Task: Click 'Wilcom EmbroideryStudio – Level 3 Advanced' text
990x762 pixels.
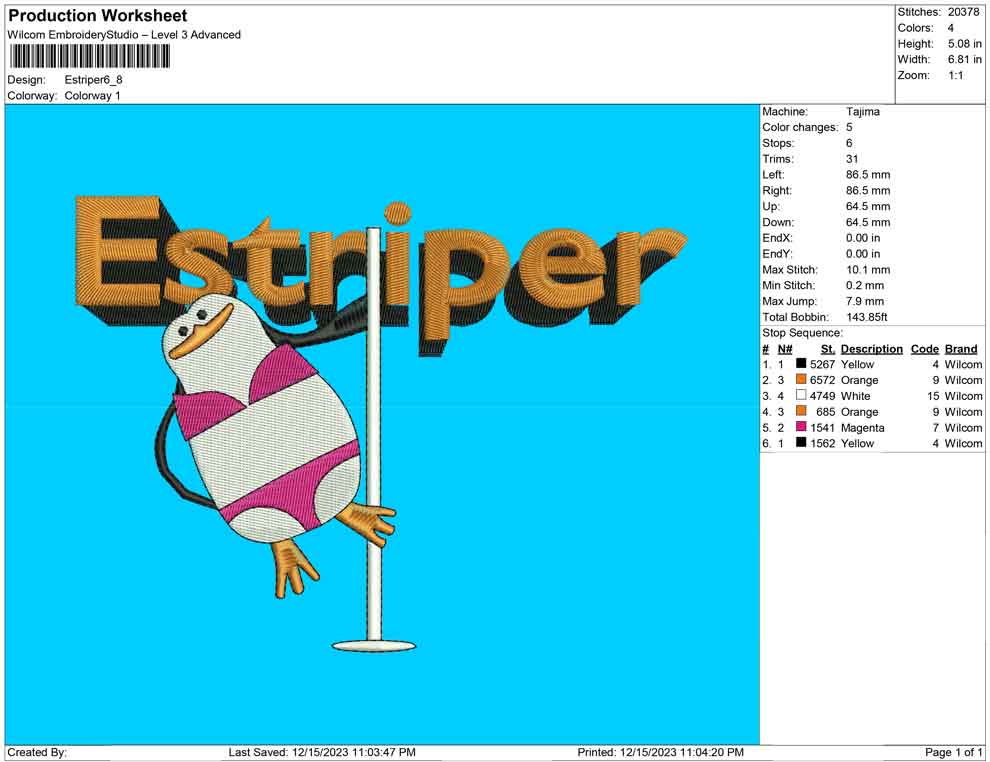Action: tap(124, 35)
